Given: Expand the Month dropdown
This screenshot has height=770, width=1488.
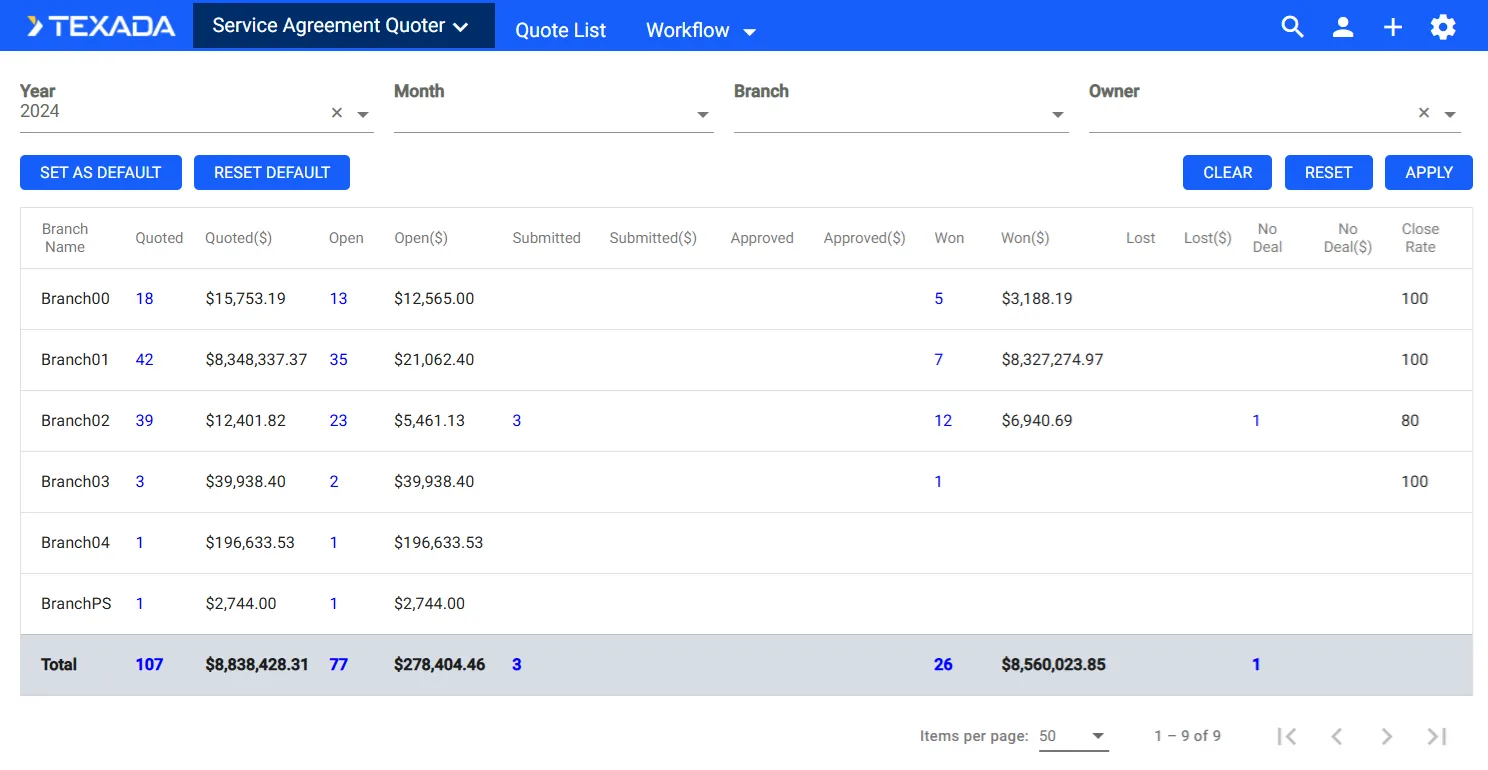Looking at the screenshot, I should point(702,115).
